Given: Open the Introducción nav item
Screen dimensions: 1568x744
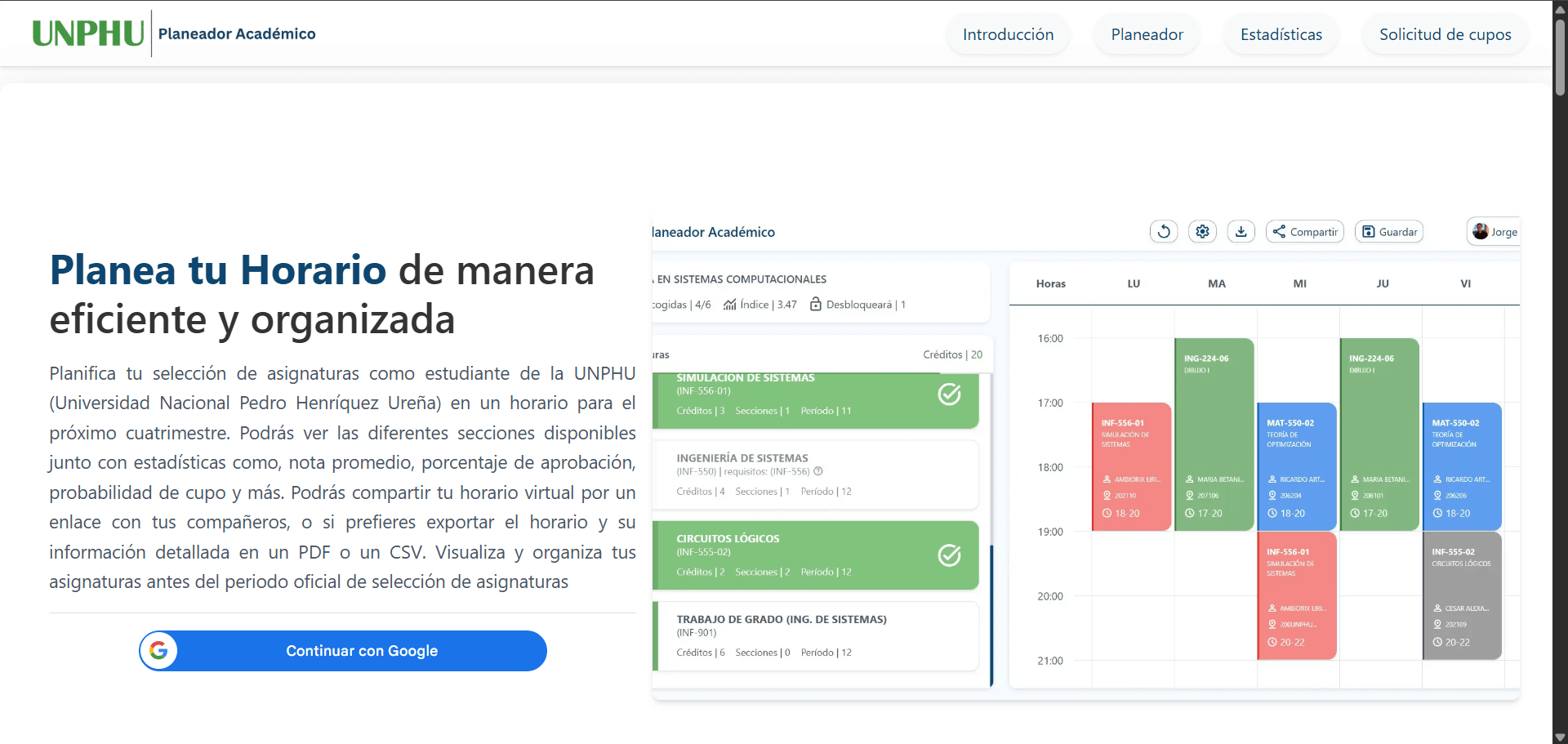Looking at the screenshot, I should pyautogui.click(x=1008, y=34).
